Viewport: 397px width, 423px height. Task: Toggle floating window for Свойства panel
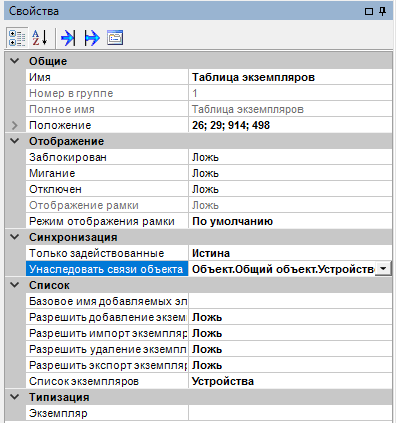369,12
